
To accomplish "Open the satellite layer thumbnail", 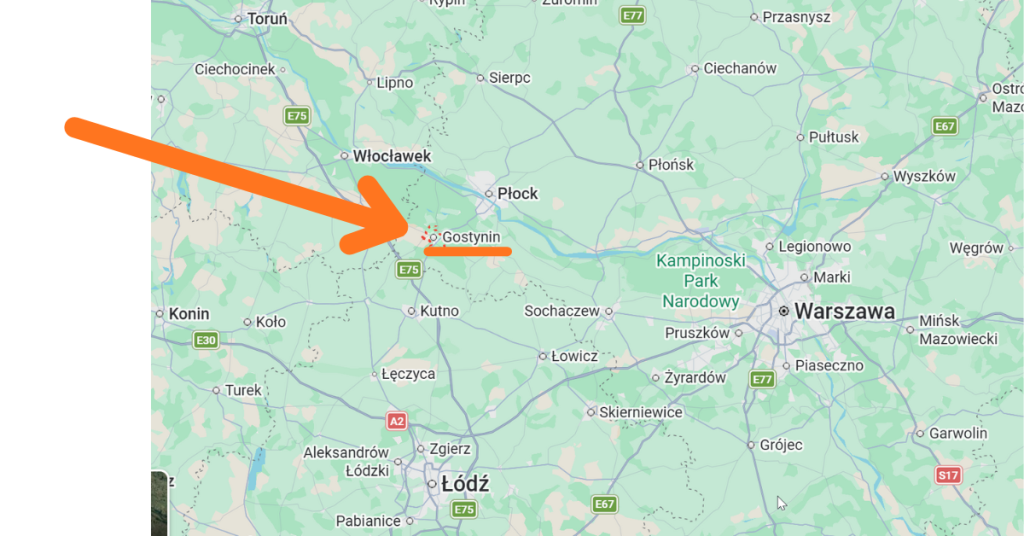I will [x=159, y=503].
